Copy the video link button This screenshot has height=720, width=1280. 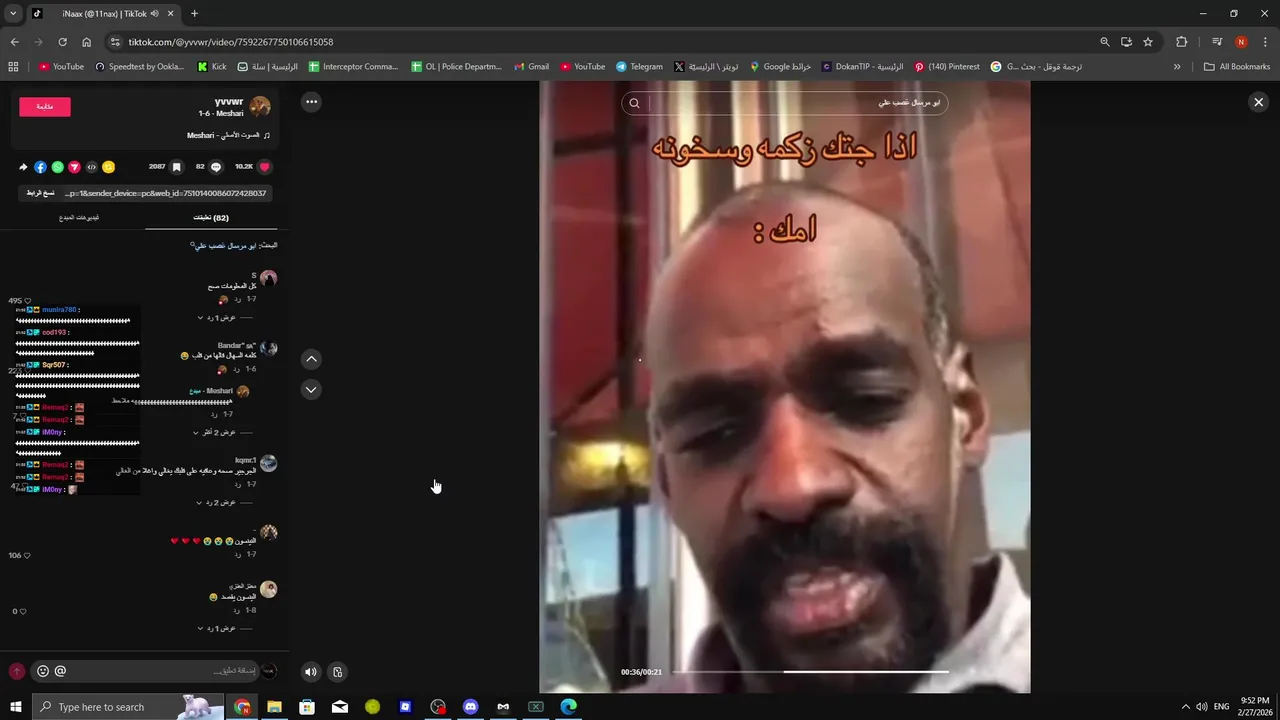(x=40, y=193)
